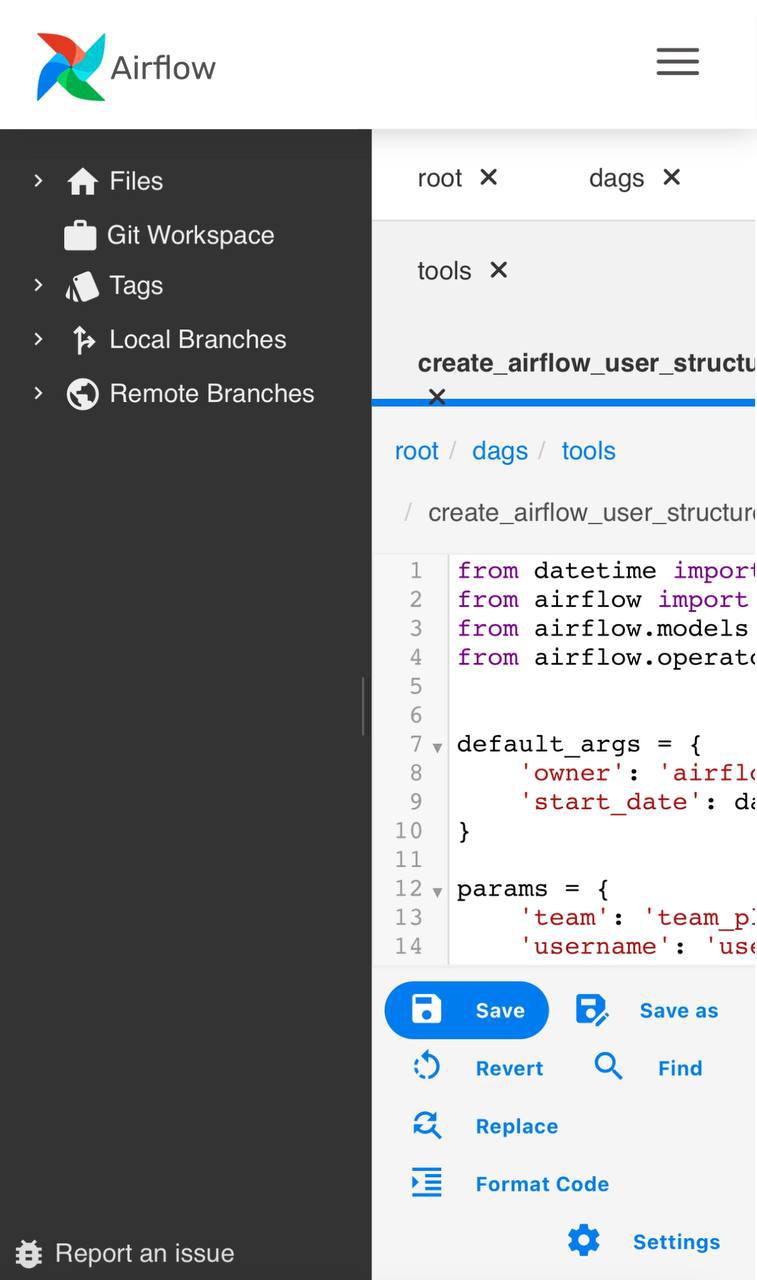Expand the Tags tree node

(38, 285)
